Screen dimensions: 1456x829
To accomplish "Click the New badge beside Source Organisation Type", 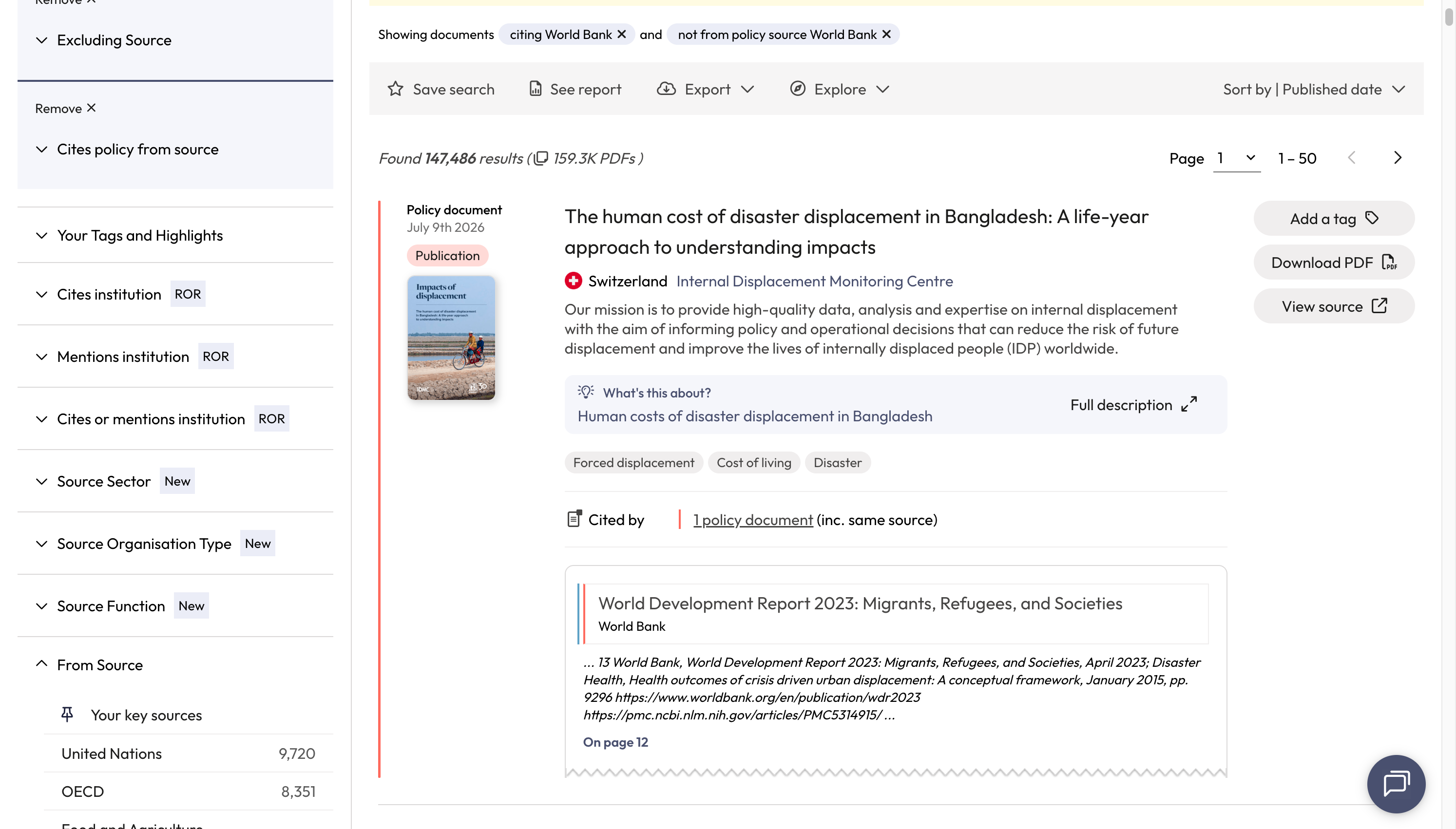I will (257, 544).
